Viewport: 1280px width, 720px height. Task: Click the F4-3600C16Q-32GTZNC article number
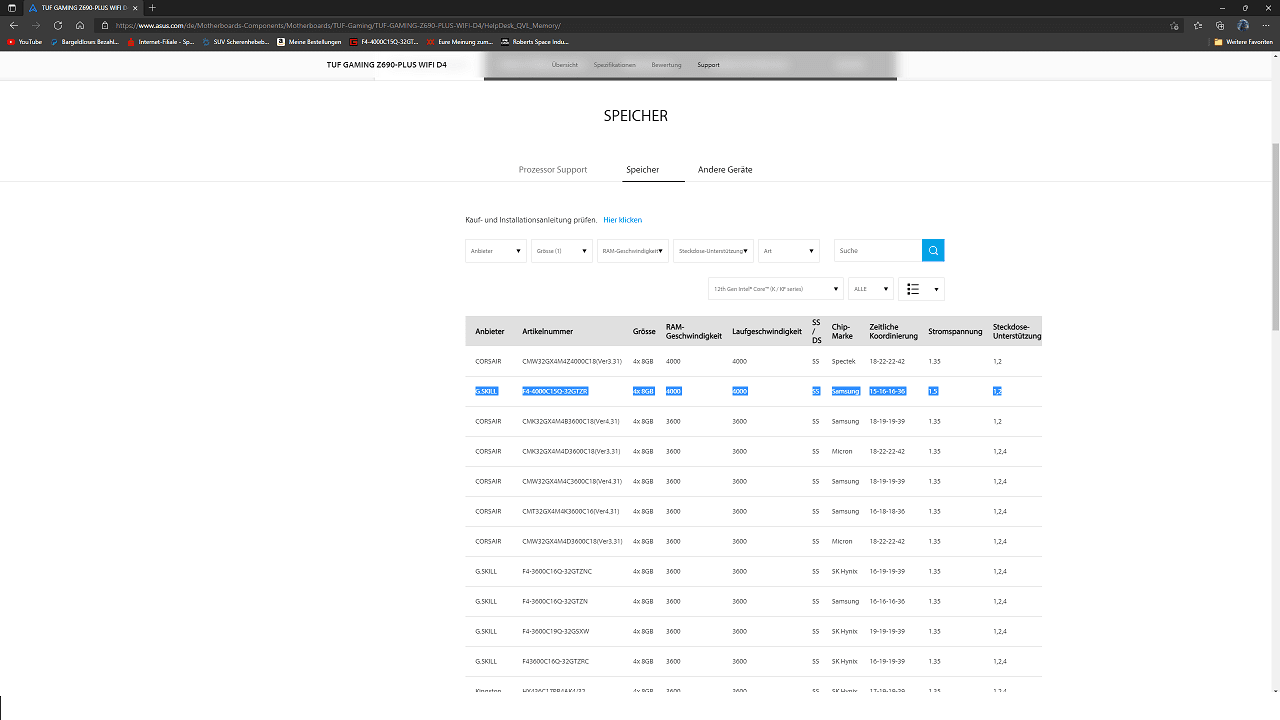[557, 571]
